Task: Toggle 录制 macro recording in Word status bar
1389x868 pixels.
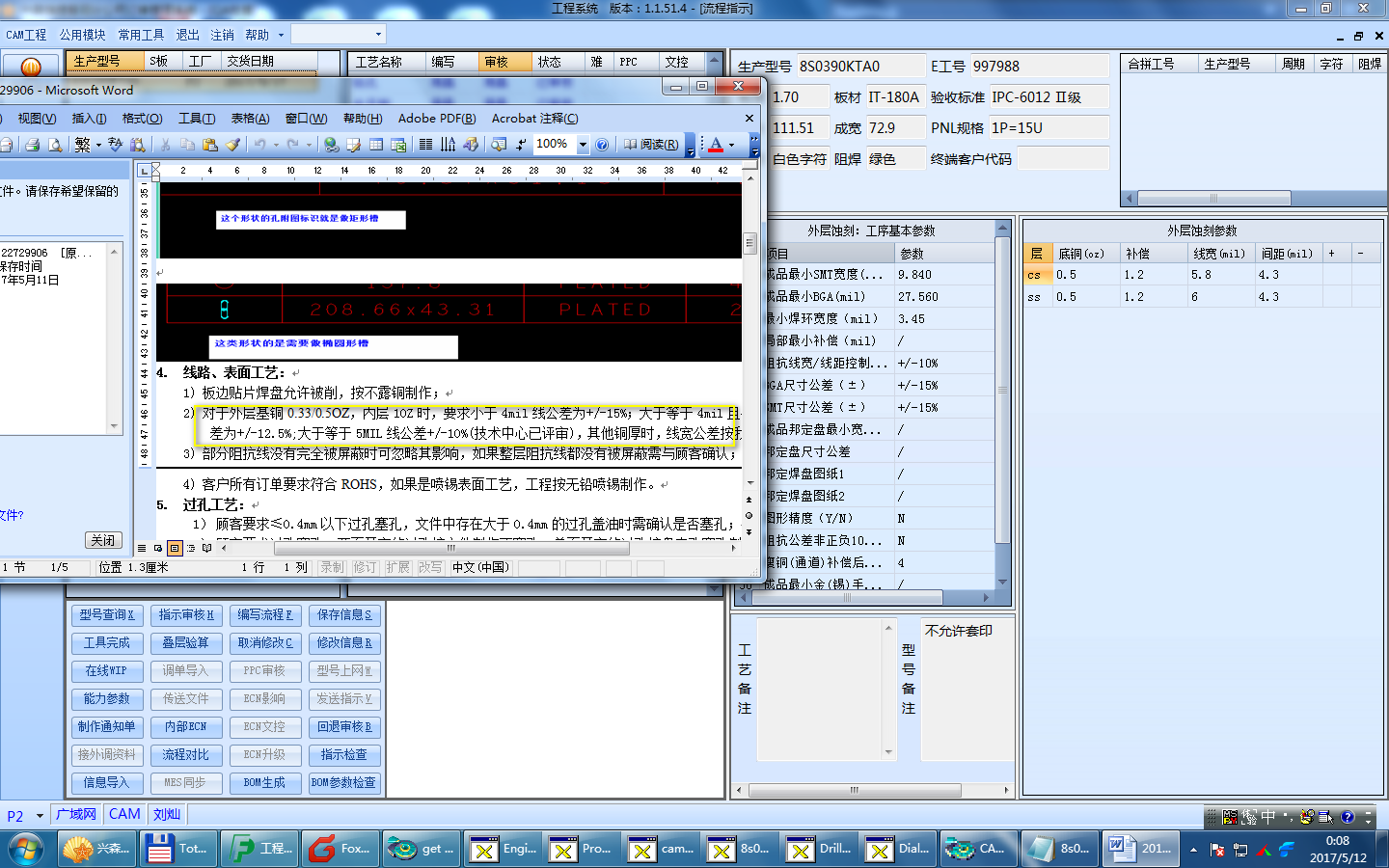Action: pyautogui.click(x=332, y=567)
